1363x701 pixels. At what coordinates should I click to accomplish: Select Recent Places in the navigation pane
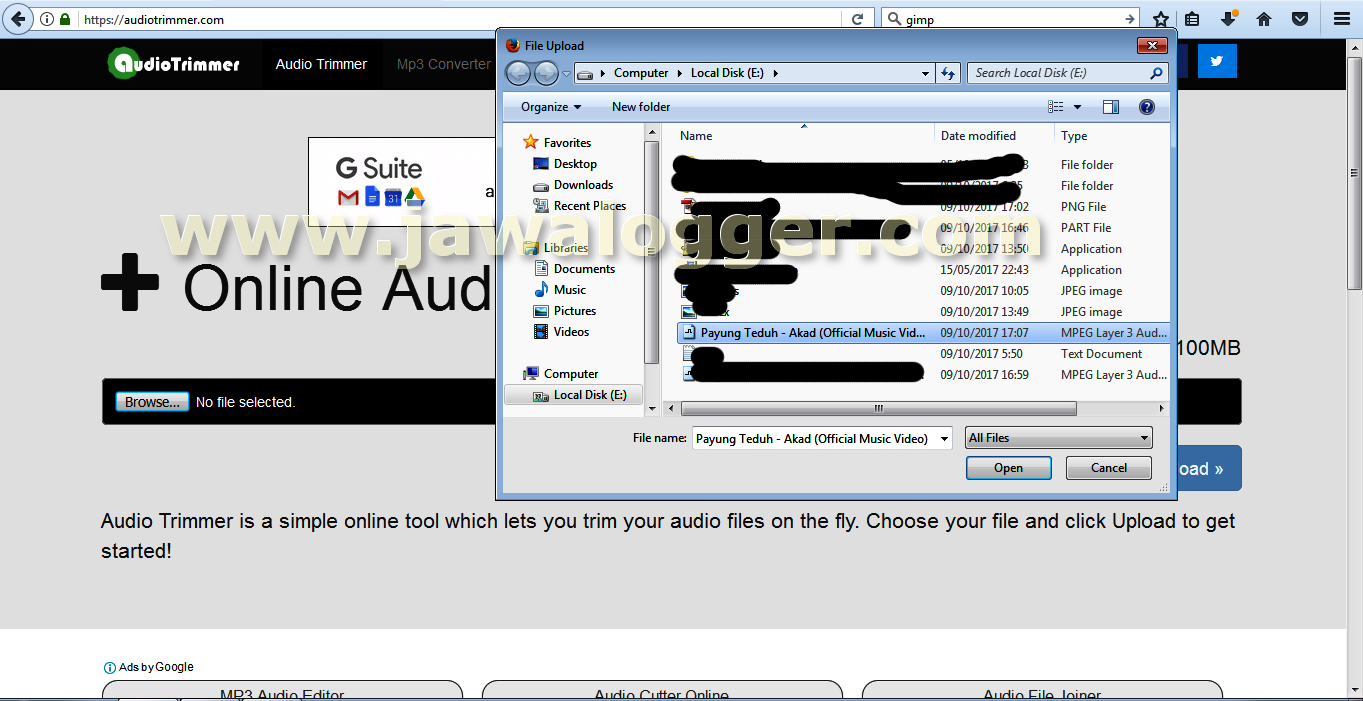click(x=590, y=206)
